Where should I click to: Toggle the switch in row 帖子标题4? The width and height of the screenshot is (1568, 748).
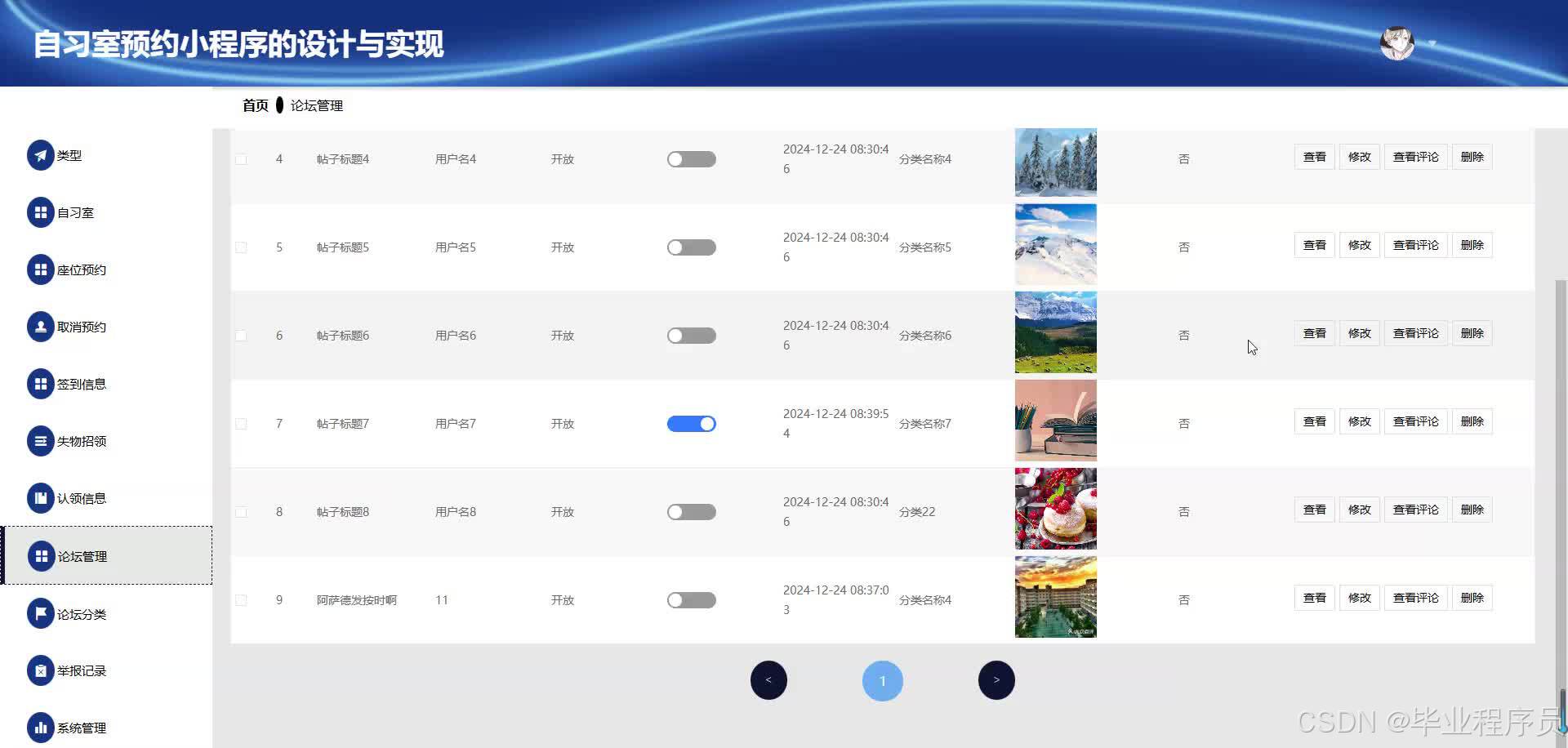(x=692, y=159)
